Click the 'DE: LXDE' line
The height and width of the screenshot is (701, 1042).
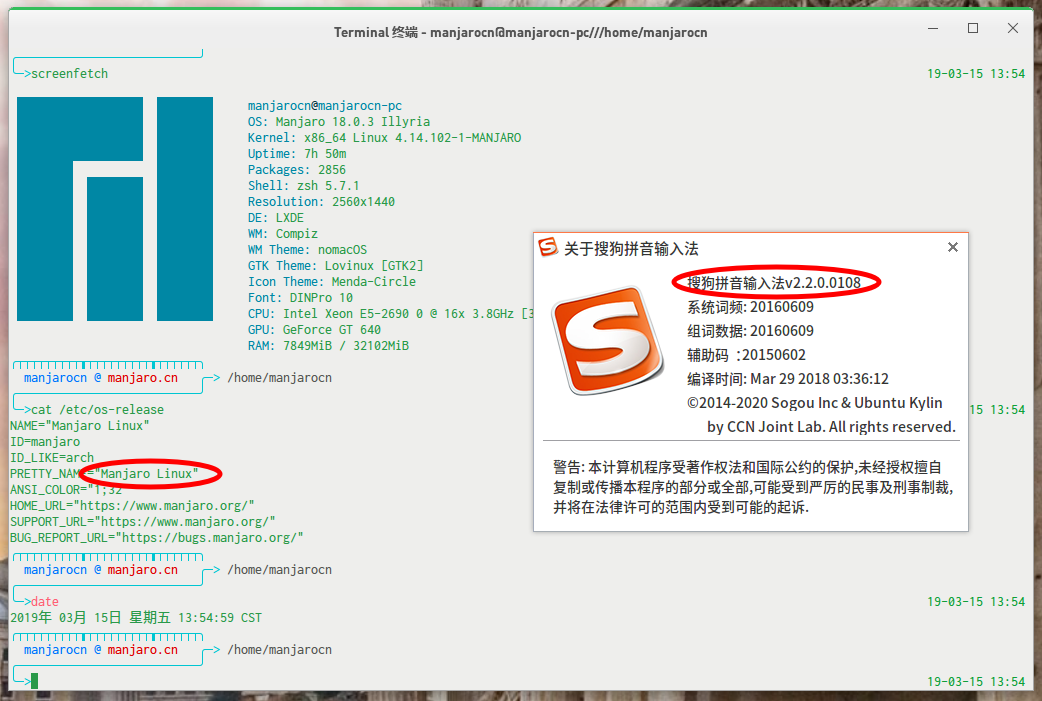(276, 217)
